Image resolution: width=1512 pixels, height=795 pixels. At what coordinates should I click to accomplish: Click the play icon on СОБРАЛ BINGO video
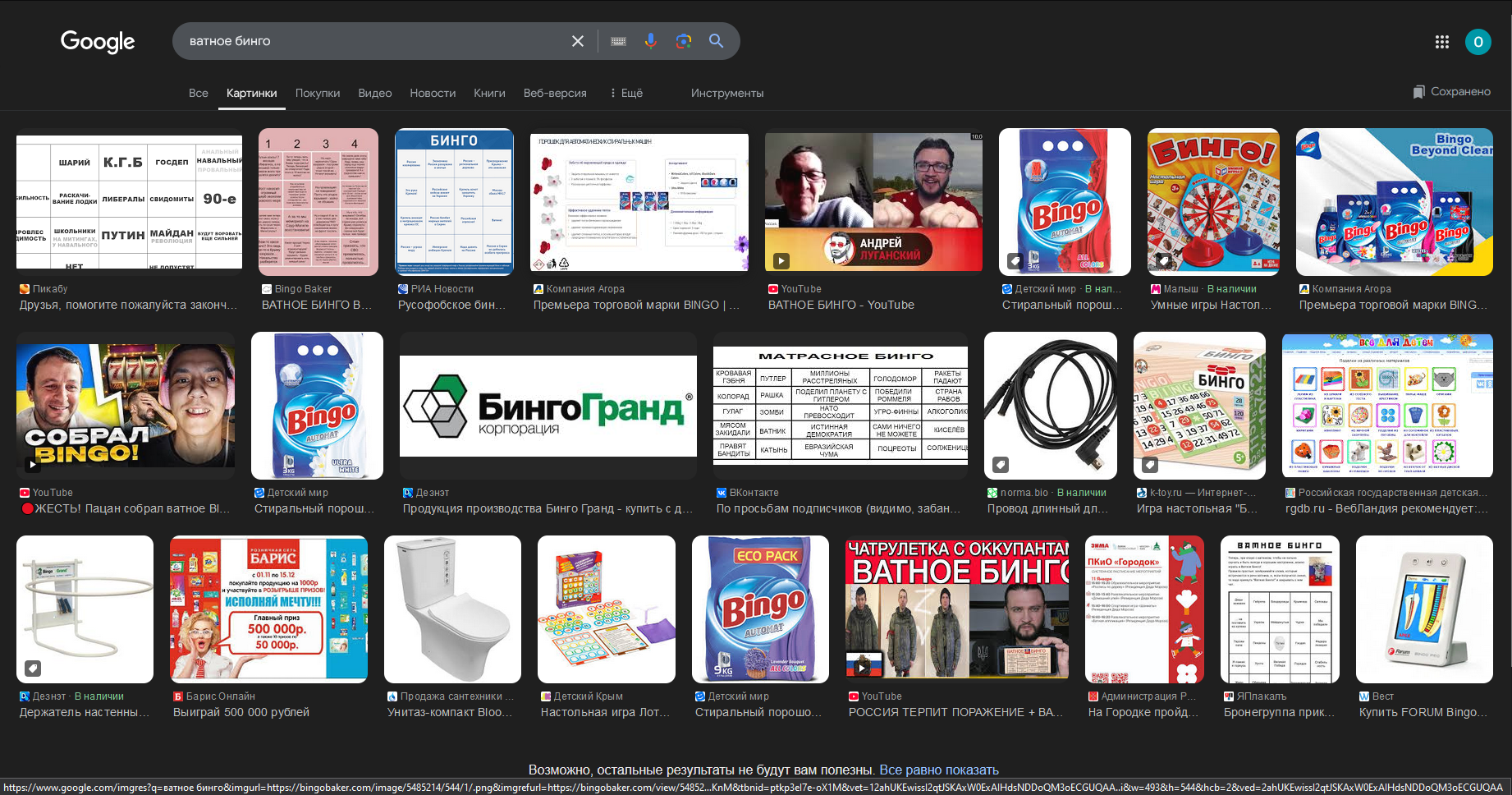pyautogui.click(x=32, y=464)
